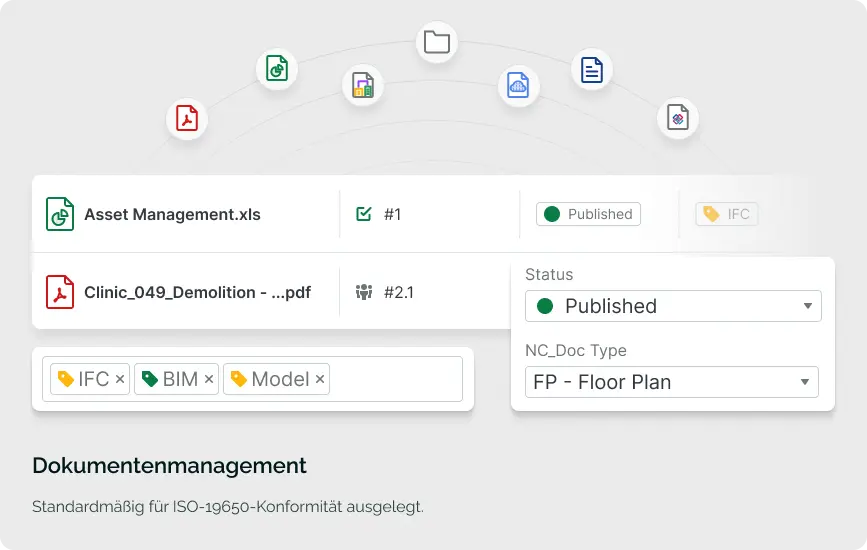The image size is (867, 550).
Task: Remove the IFC tag with its x
Action: tap(119, 379)
